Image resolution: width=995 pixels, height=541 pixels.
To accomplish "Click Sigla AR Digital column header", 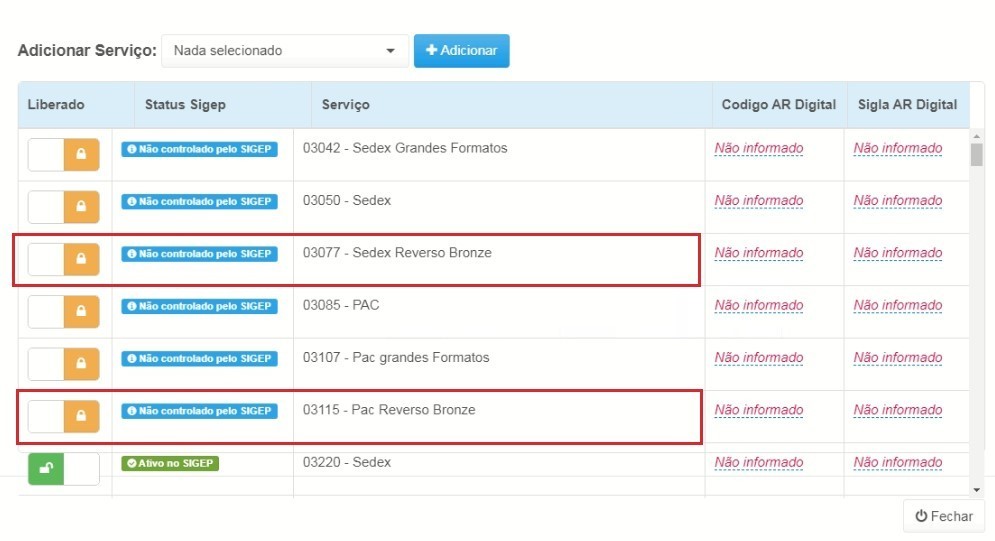I will 907,105.
